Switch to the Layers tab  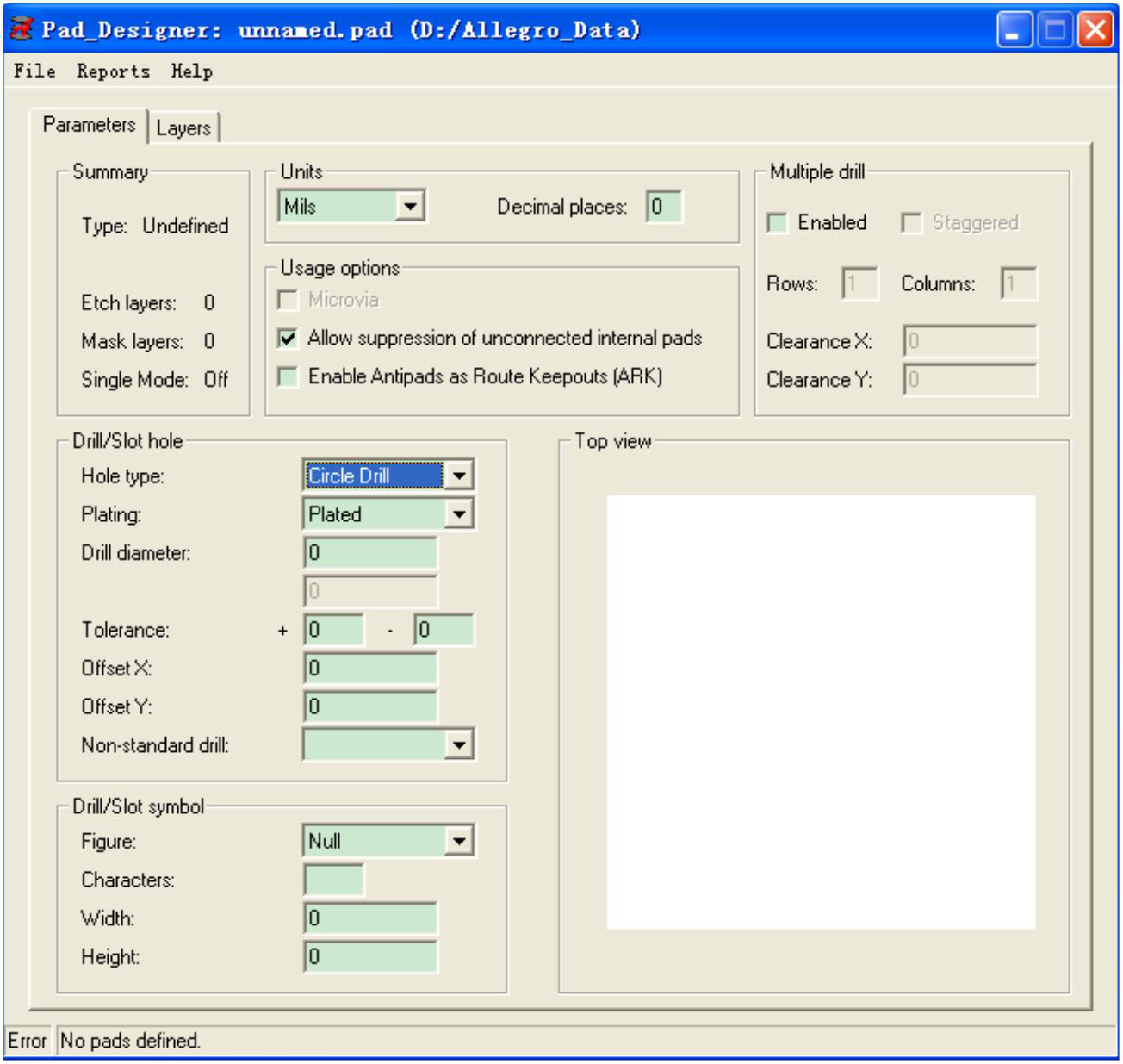[183, 128]
